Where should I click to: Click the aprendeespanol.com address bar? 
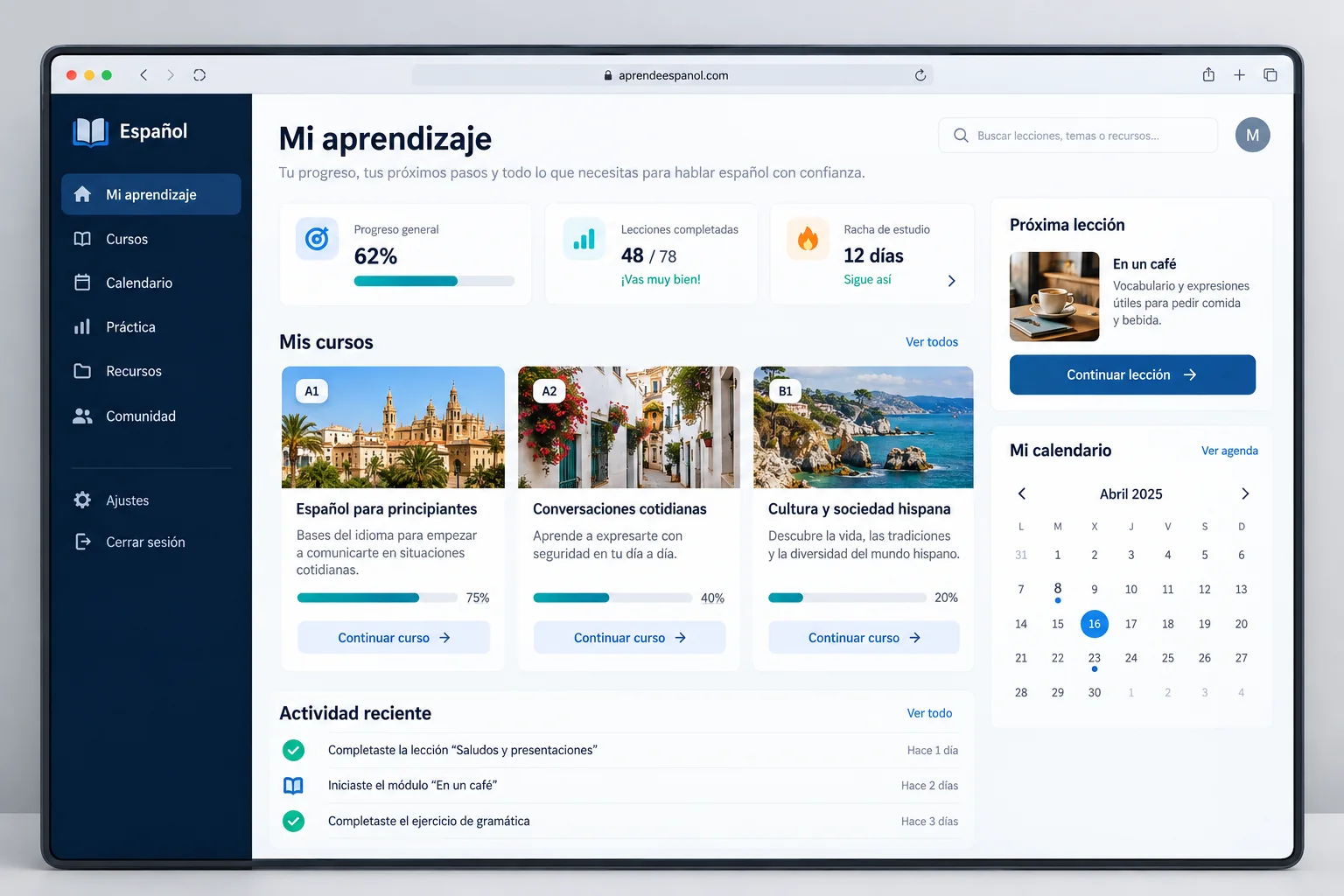pos(672,75)
